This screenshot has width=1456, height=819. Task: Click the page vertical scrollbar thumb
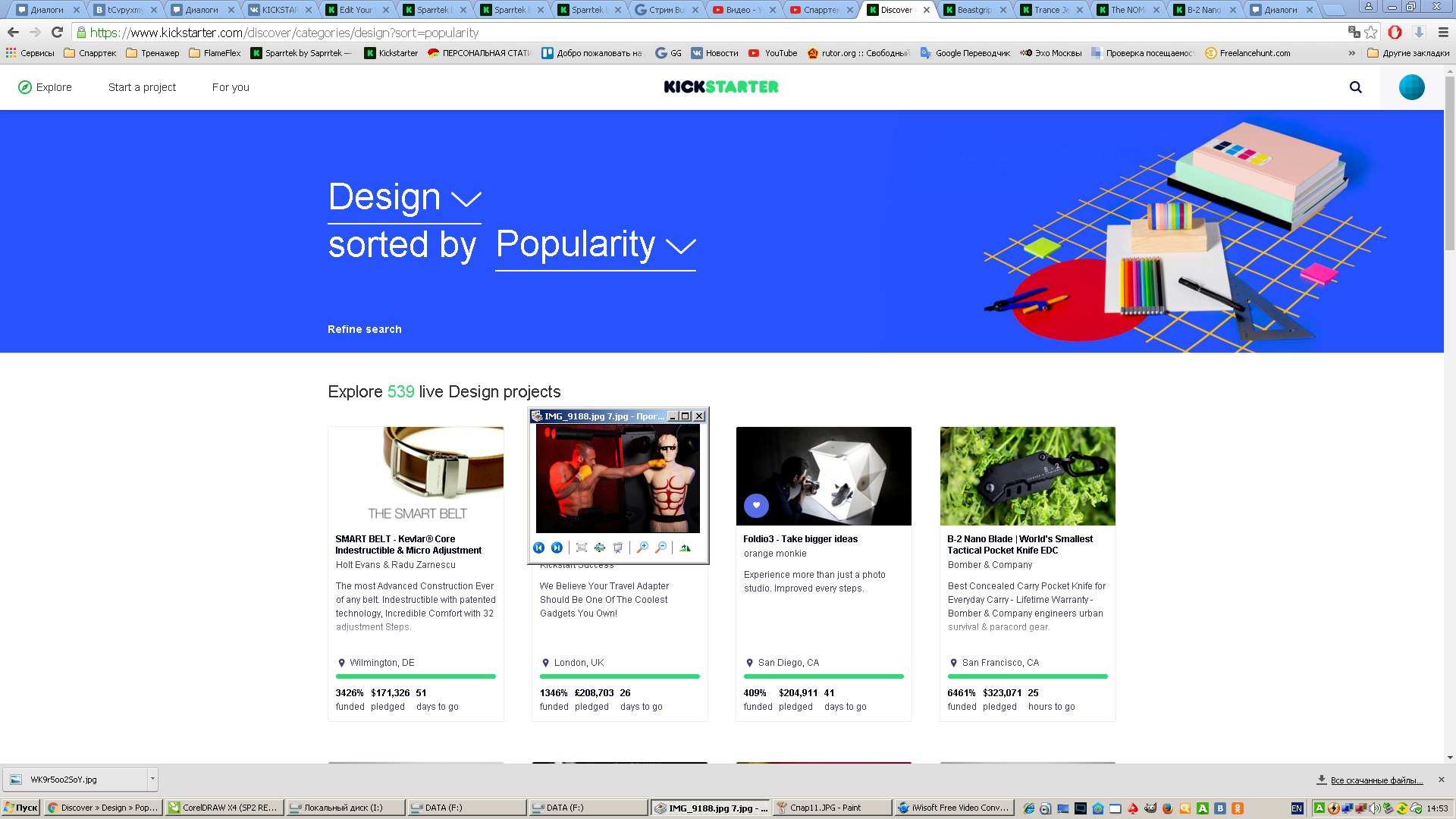point(1449,163)
